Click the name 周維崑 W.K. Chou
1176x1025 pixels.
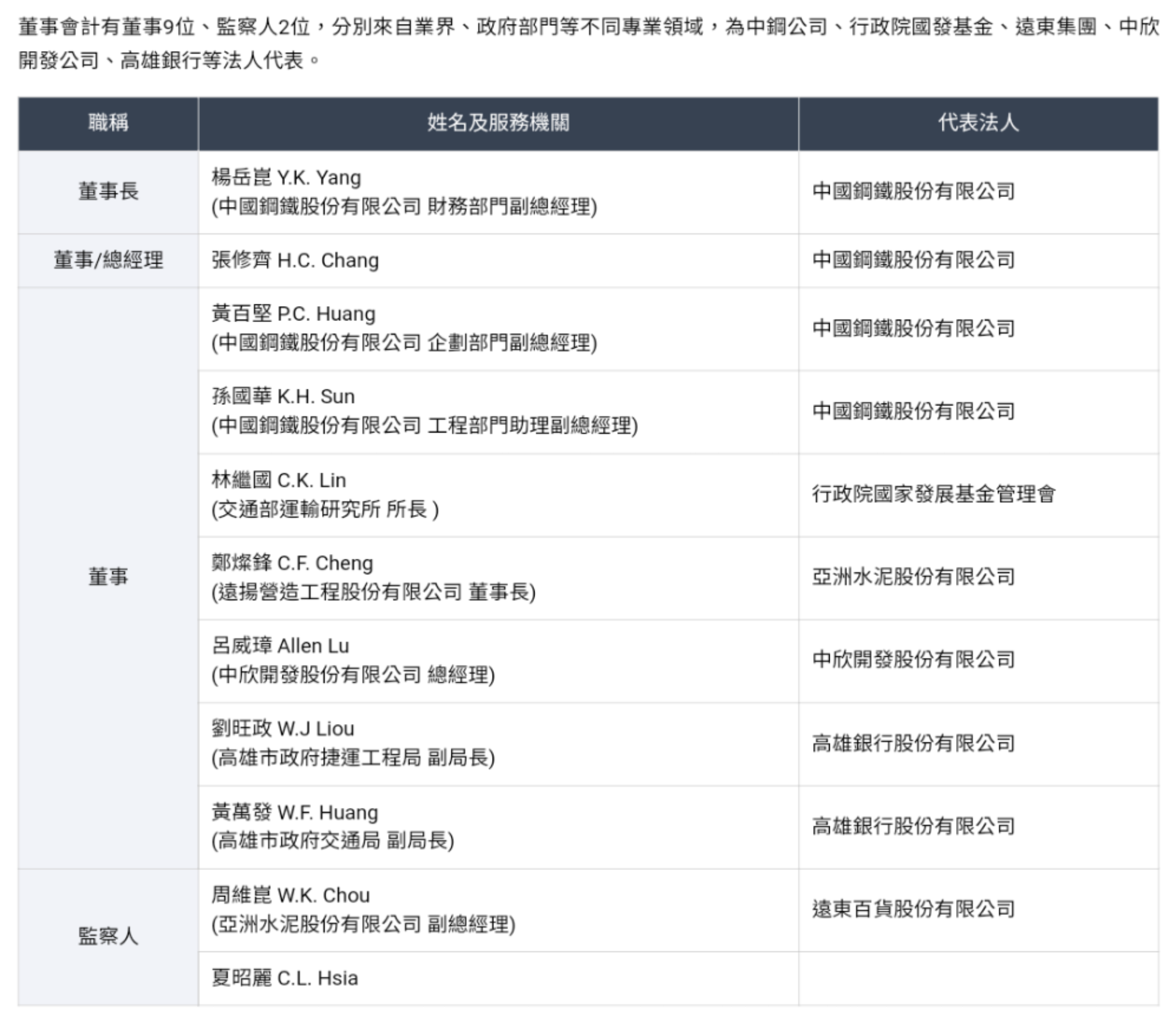tap(291, 895)
